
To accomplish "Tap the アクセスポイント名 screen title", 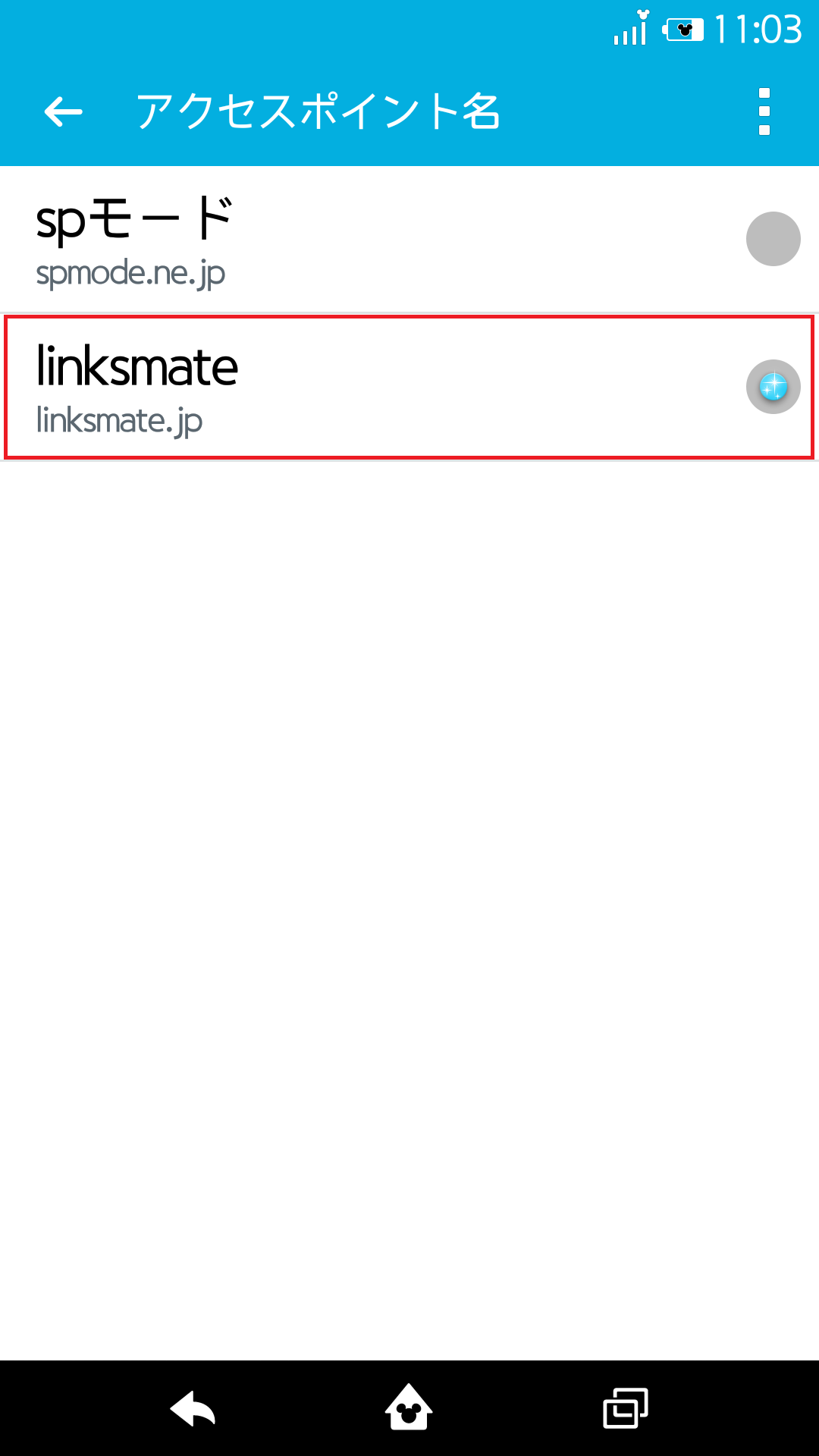I will 318,111.
